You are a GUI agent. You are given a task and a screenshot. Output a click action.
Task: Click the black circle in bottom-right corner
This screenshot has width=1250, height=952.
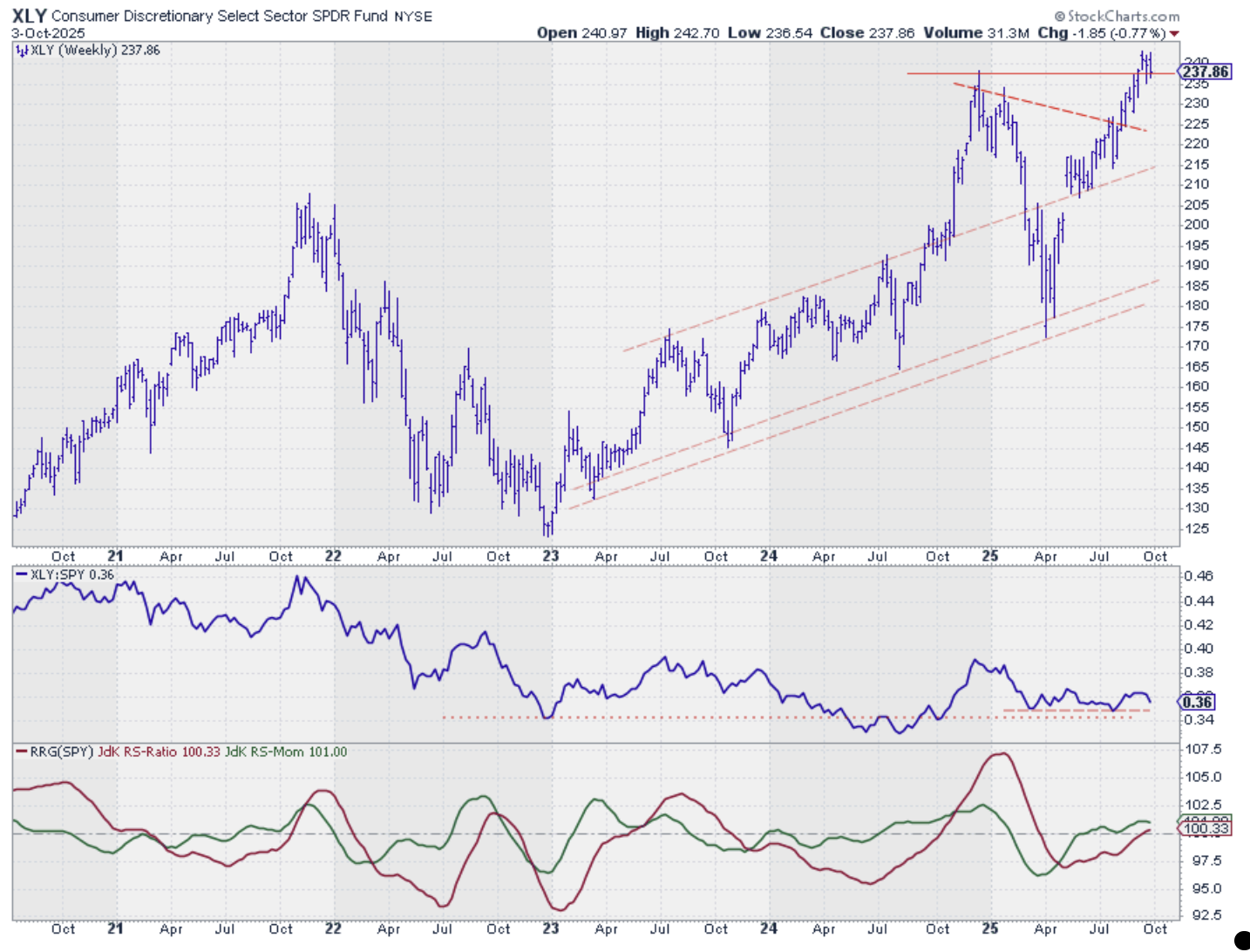click(1242, 940)
